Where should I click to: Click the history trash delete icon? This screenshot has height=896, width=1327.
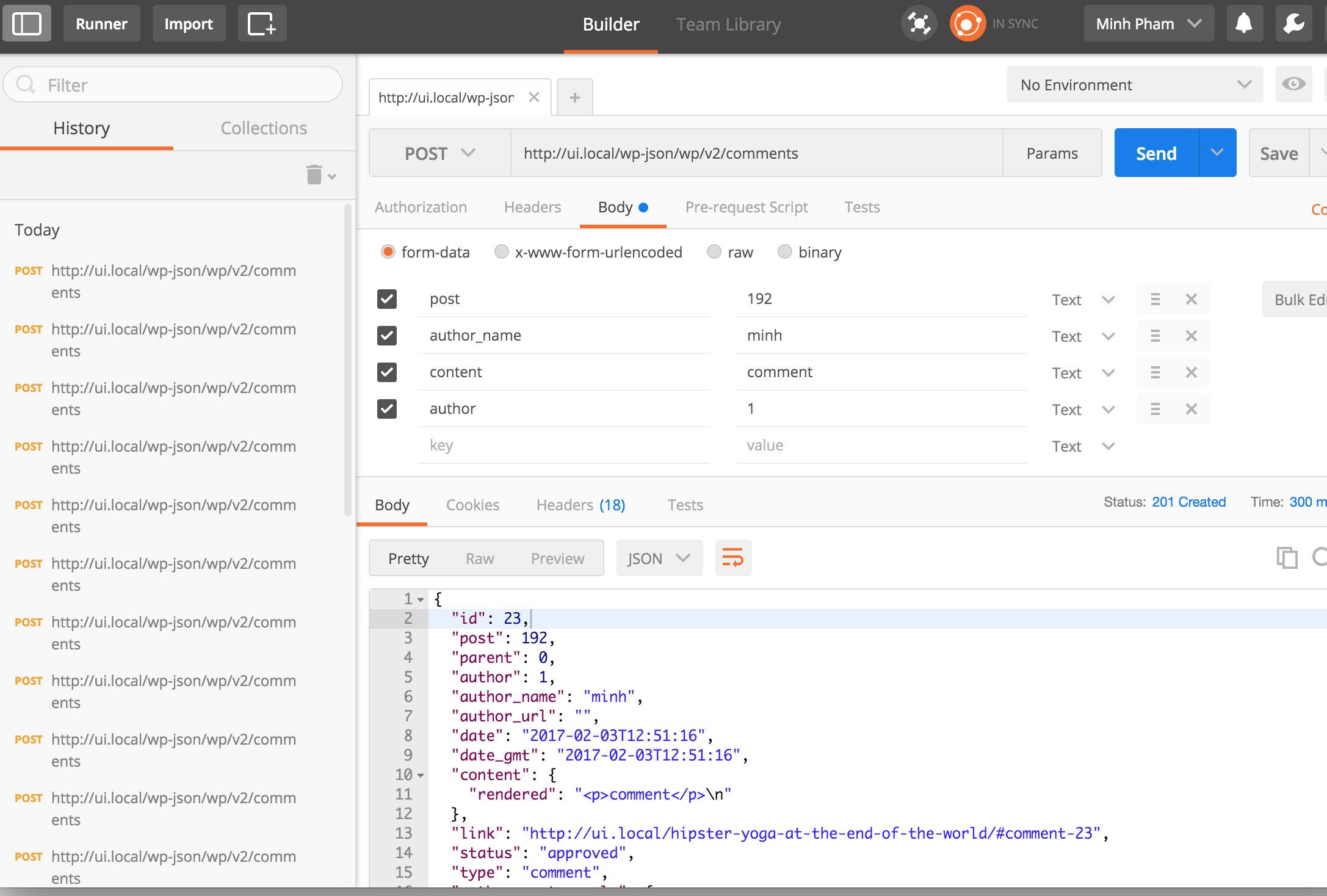314,175
